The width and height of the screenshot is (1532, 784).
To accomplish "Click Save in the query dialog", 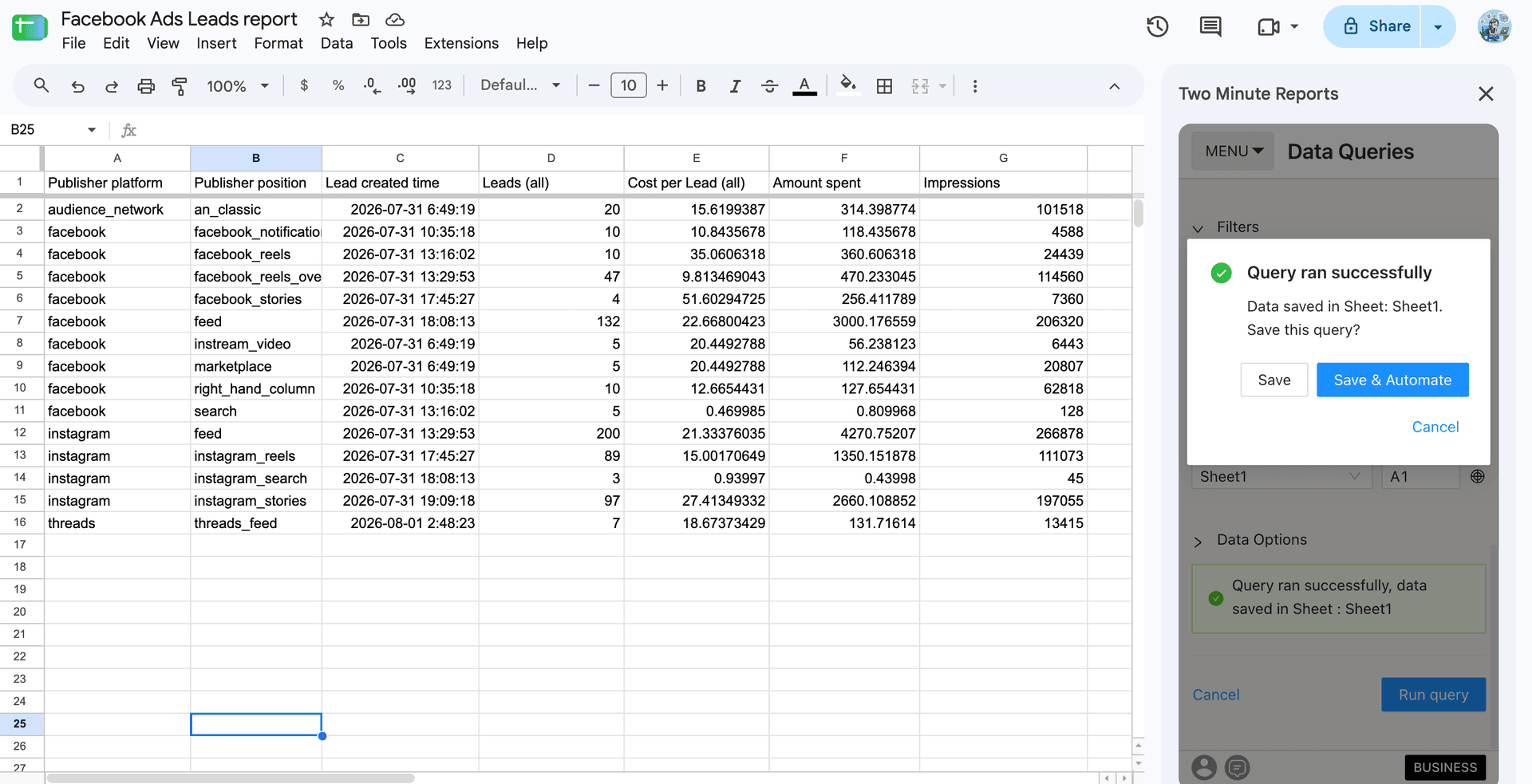I will coord(1273,380).
